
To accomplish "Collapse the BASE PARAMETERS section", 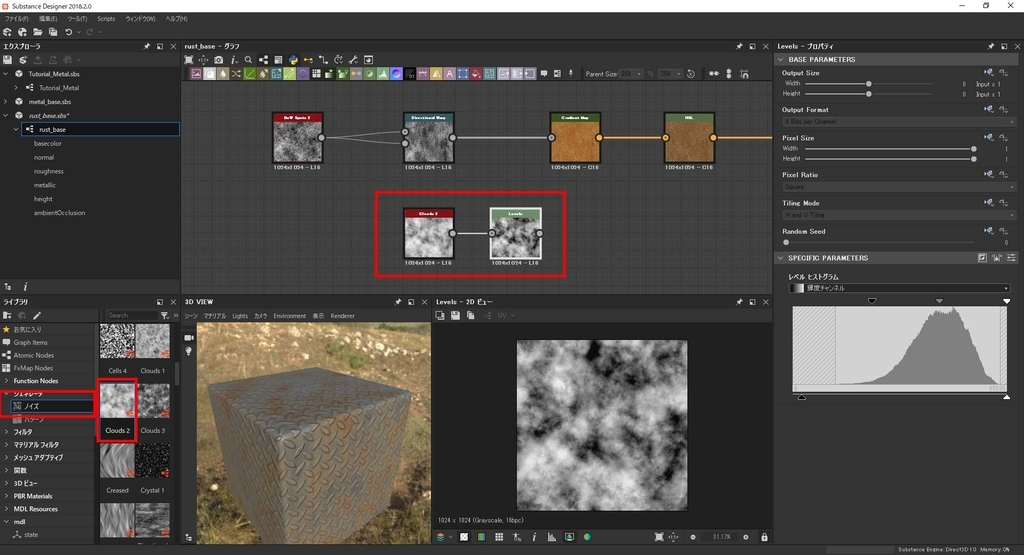I will (x=782, y=59).
